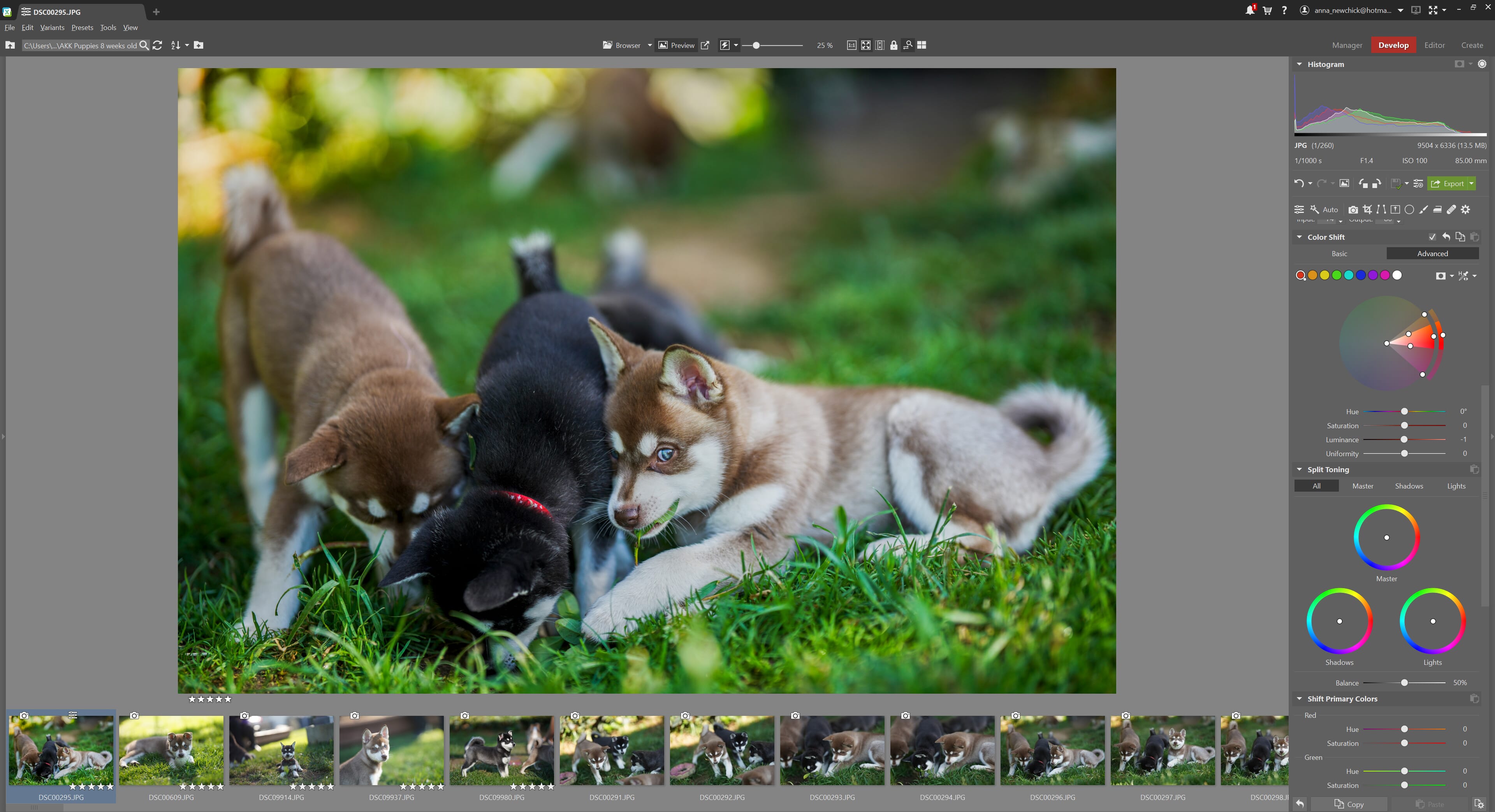Click the add preset sliders-plus icon
Screen dimensions: 1495x812
[x=1418, y=183]
